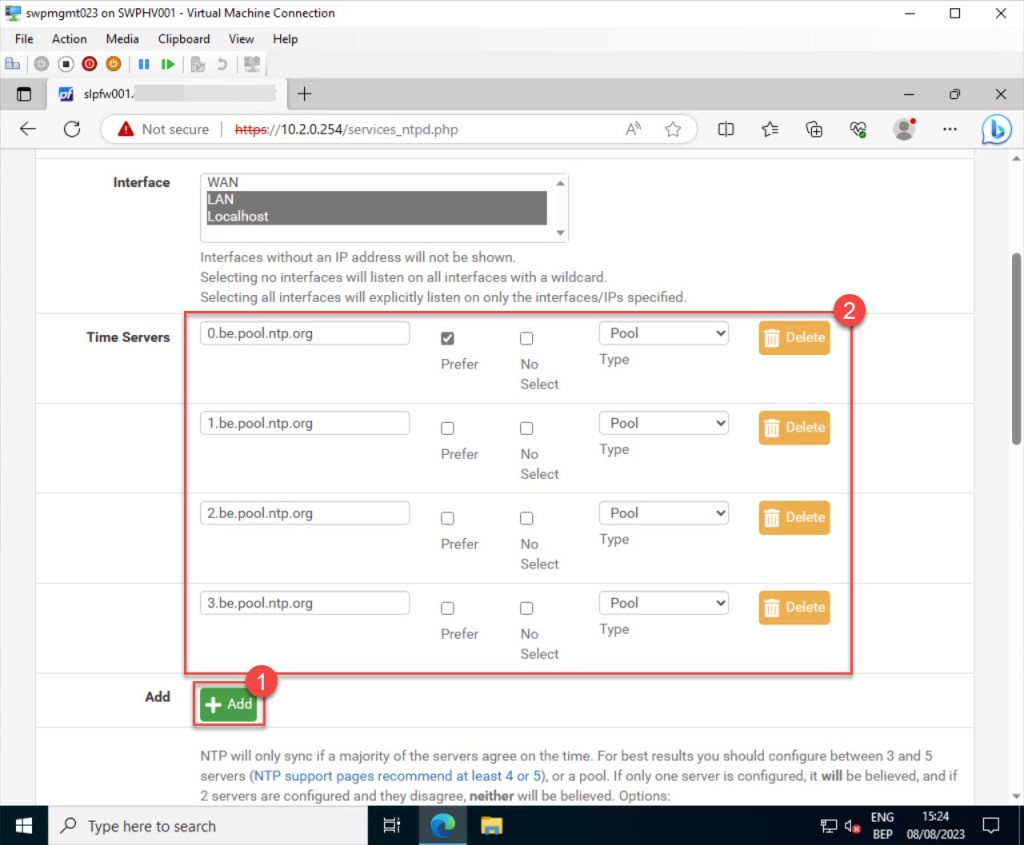The width and height of the screenshot is (1024, 845).
Task: Click the green Add button
Action: 229,704
